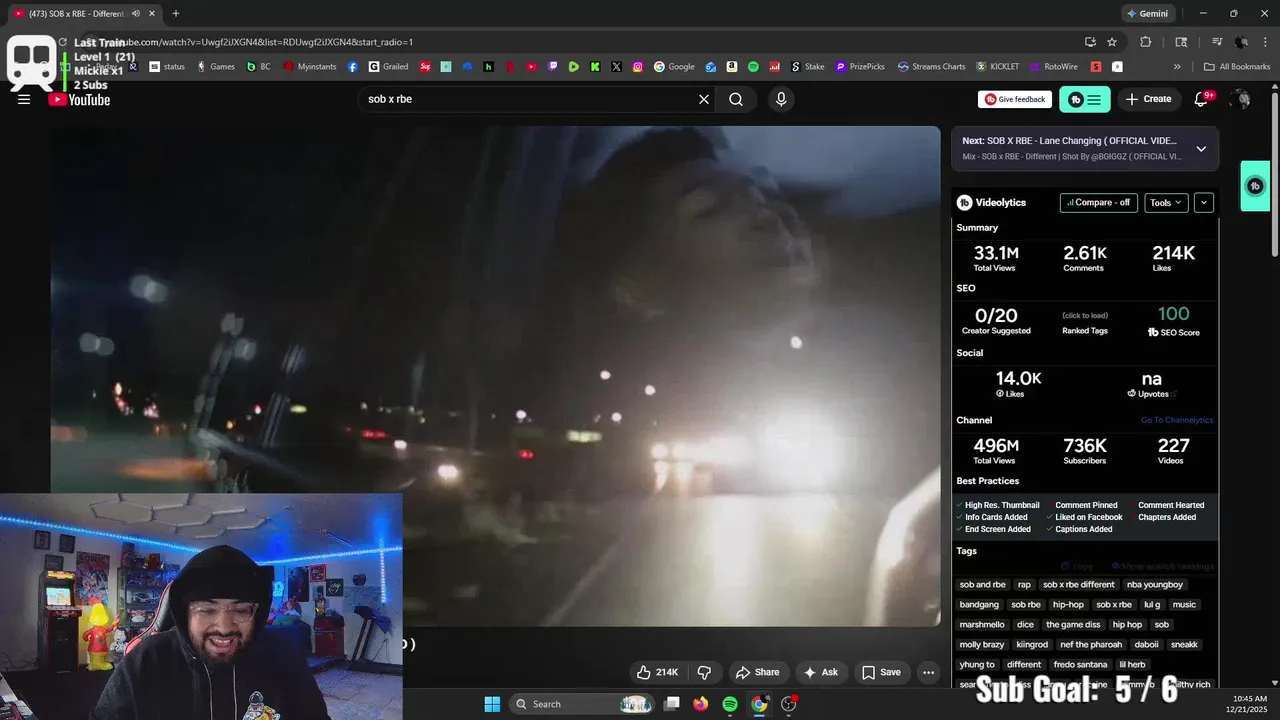Mute the tab via speaker icon
The height and width of the screenshot is (720, 1280).
point(136,14)
